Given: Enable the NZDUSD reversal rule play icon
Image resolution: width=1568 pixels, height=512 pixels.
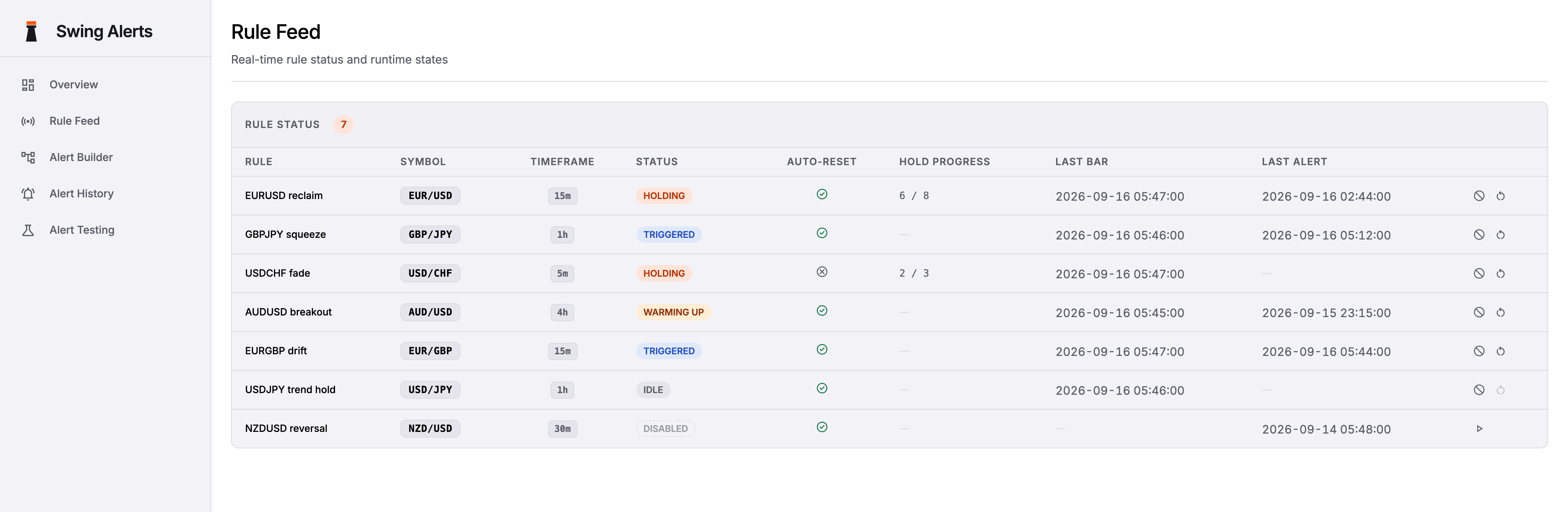Looking at the screenshot, I should point(1479,429).
